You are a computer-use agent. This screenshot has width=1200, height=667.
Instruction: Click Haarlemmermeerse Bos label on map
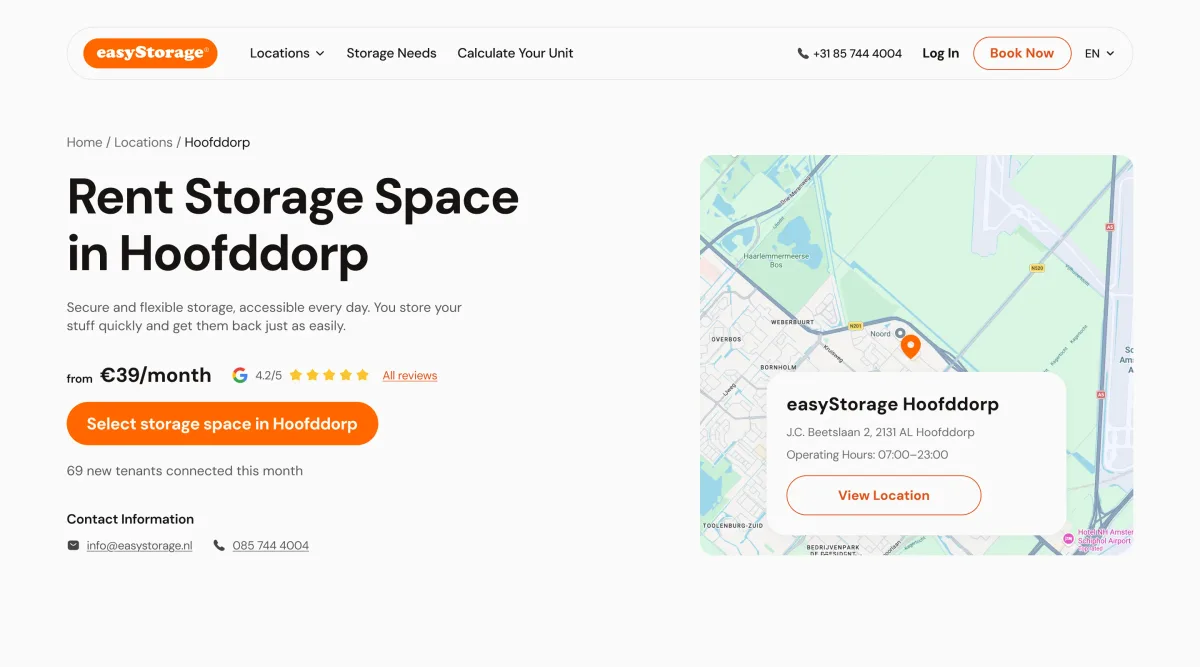[776, 260]
